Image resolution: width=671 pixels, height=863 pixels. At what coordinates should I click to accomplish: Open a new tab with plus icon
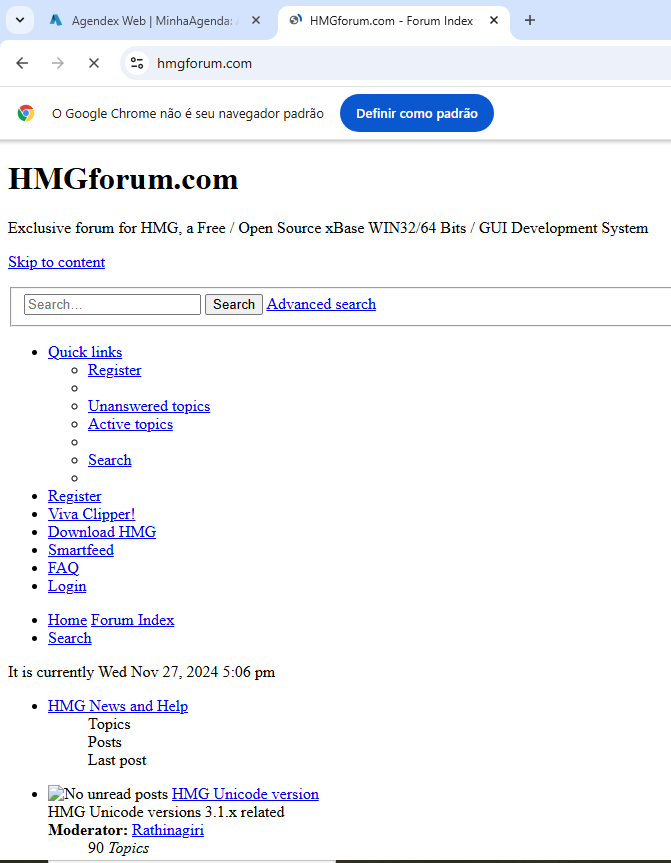pyautogui.click(x=530, y=20)
